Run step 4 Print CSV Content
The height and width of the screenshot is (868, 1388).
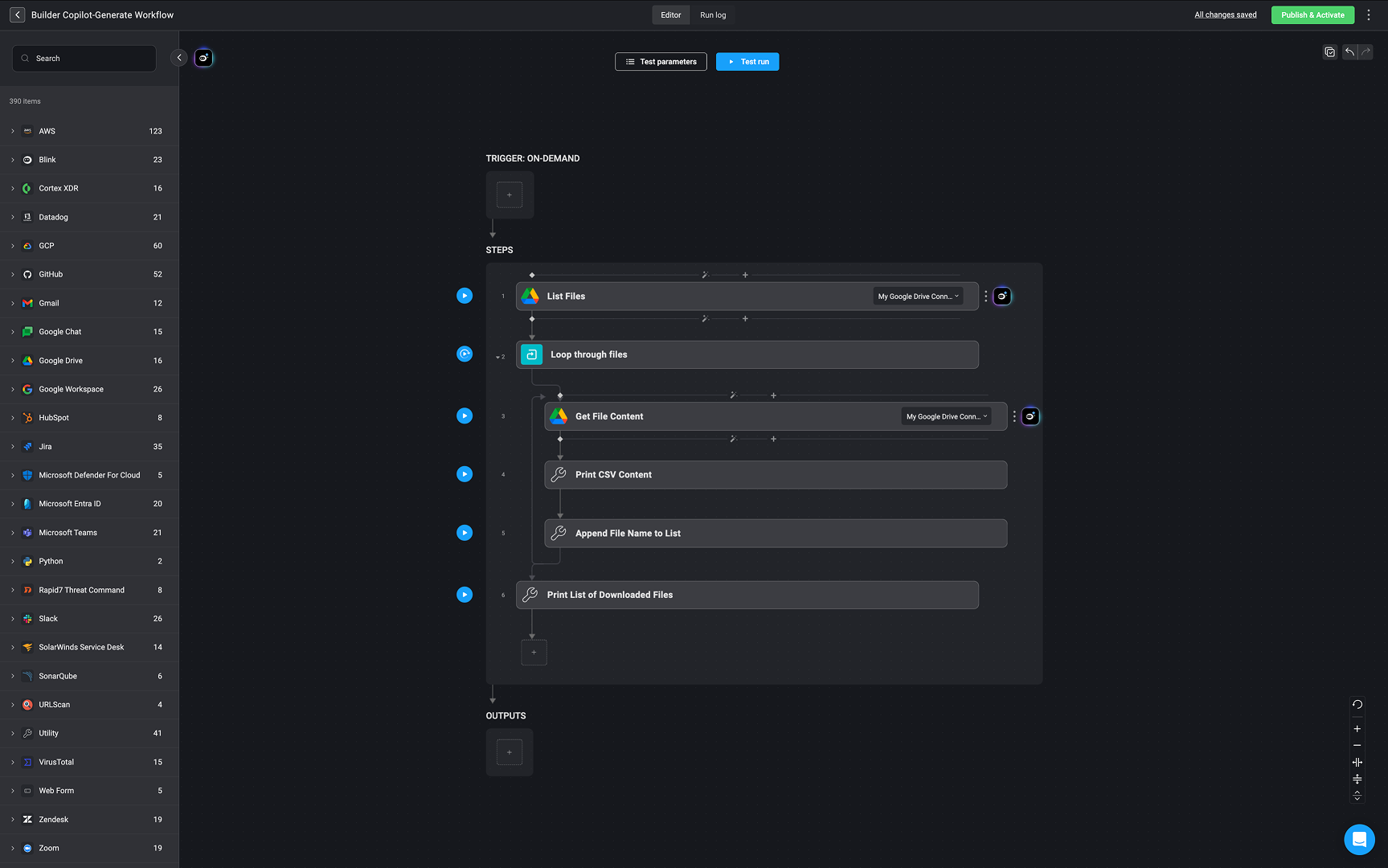coord(465,474)
